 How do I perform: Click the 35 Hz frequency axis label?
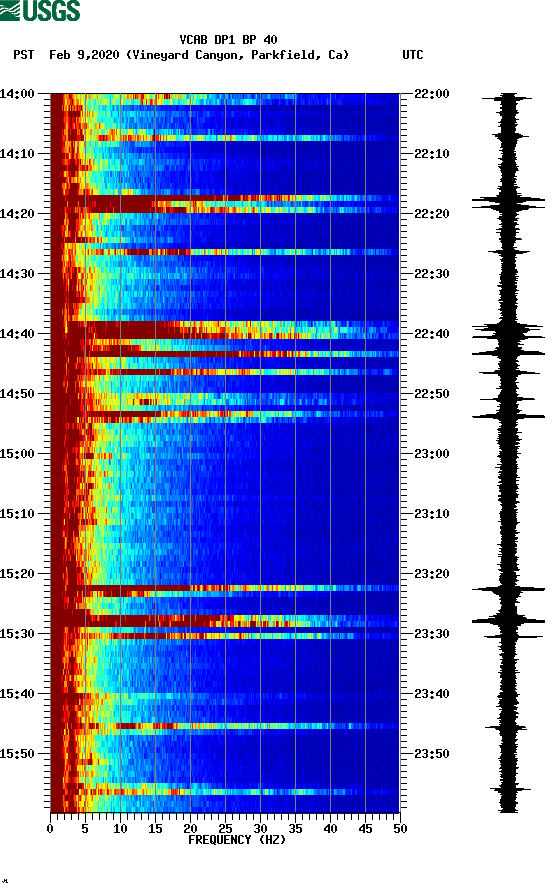click(295, 829)
